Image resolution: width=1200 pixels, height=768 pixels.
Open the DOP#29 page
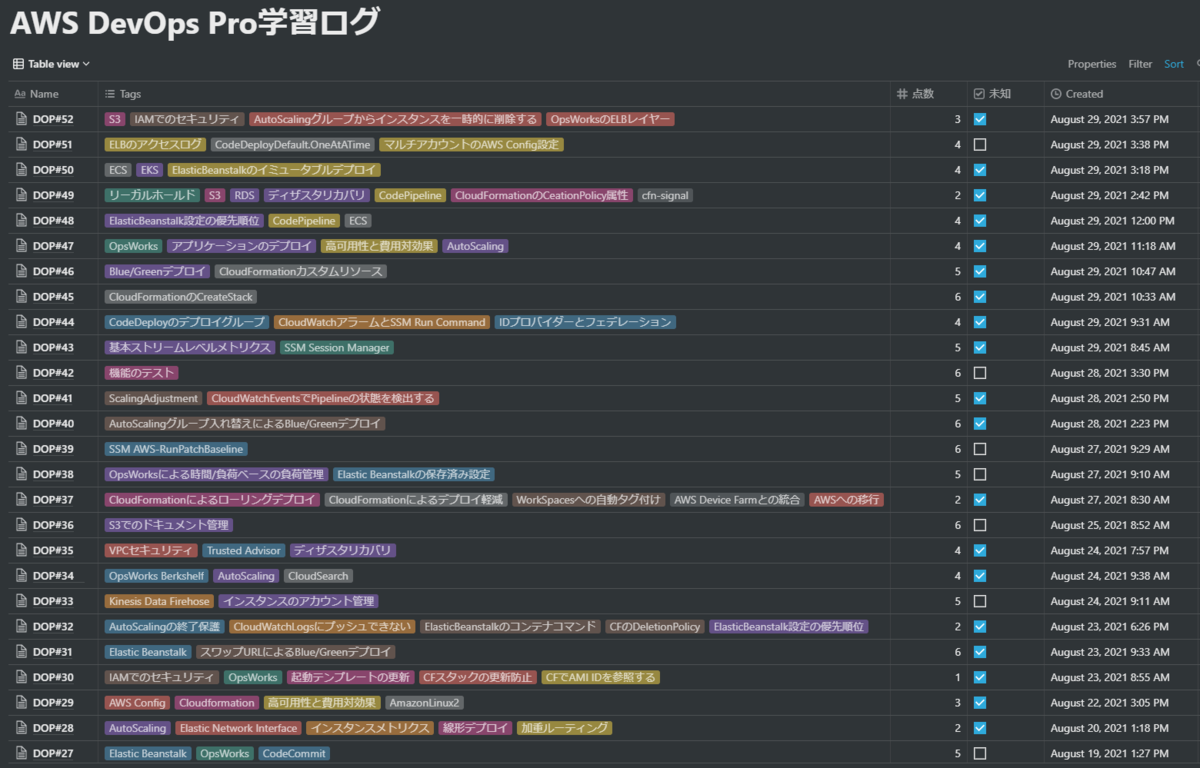pyautogui.click(x=53, y=703)
